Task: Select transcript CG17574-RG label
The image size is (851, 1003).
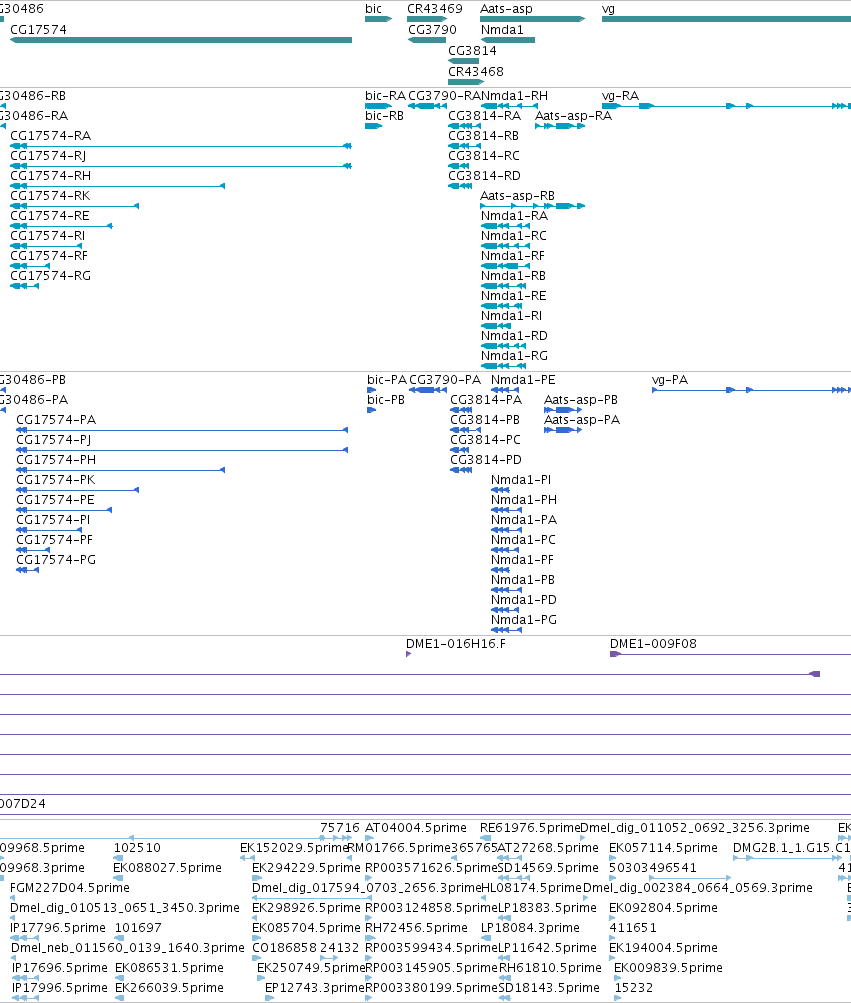Action: click(51, 276)
